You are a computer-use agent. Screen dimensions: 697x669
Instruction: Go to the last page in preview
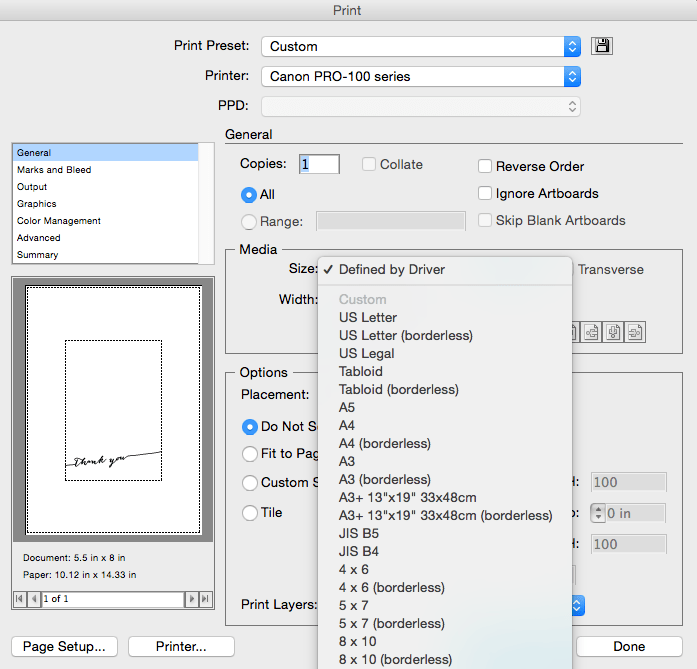click(x=205, y=599)
